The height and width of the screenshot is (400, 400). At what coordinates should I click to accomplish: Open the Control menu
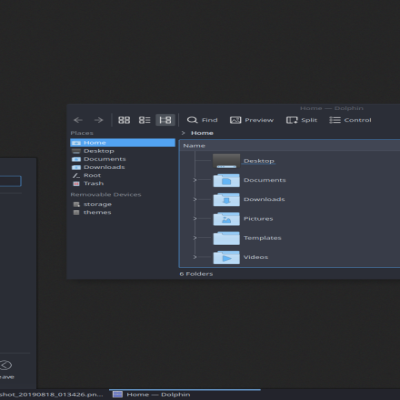click(350, 120)
